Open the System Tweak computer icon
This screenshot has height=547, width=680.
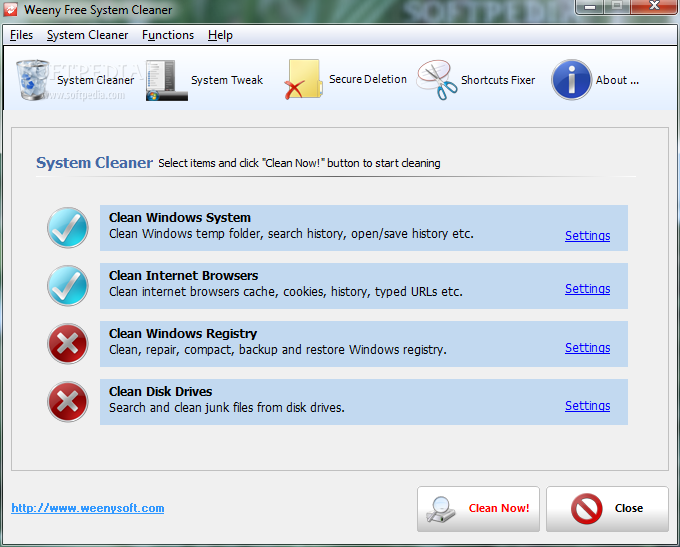click(x=167, y=81)
